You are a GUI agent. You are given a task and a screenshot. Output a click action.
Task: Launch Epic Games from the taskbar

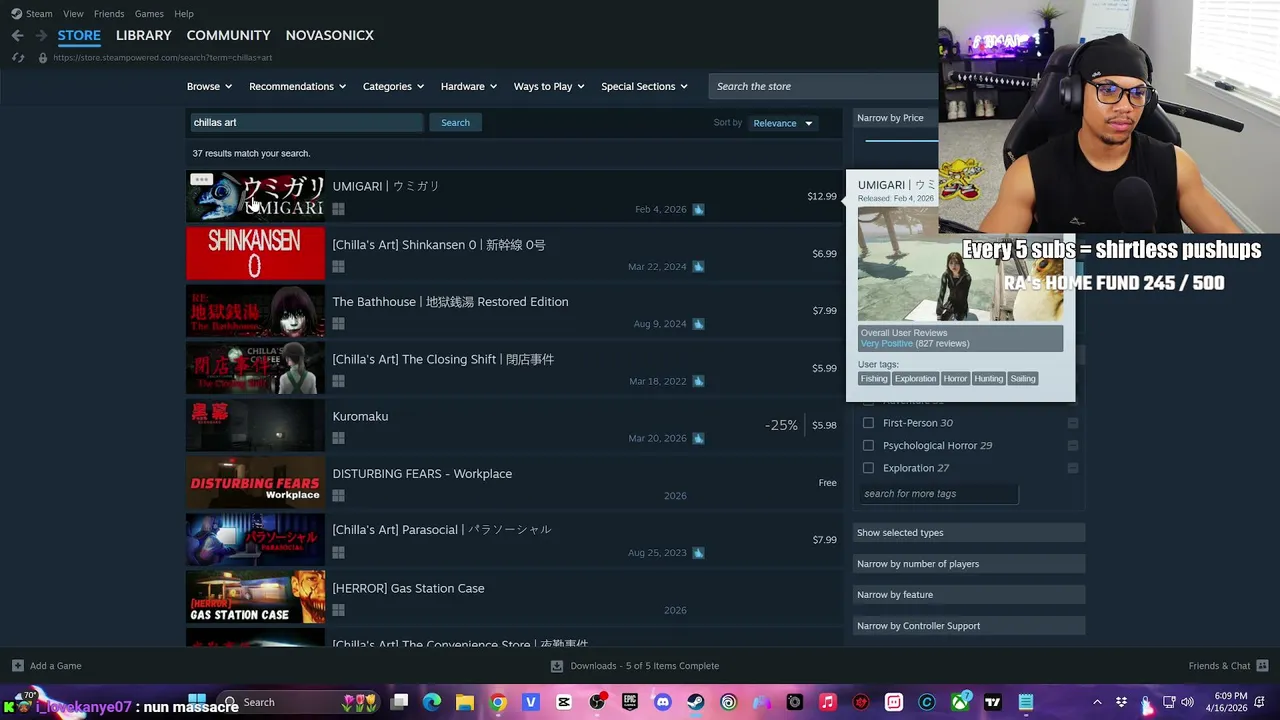(629, 702)
